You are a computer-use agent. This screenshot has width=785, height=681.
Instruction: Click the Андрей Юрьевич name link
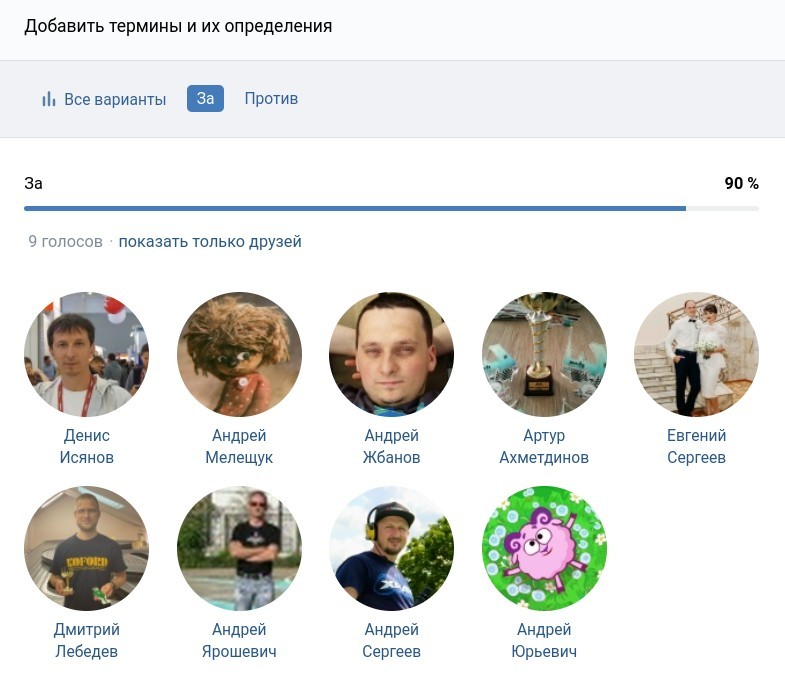point(544,640)
